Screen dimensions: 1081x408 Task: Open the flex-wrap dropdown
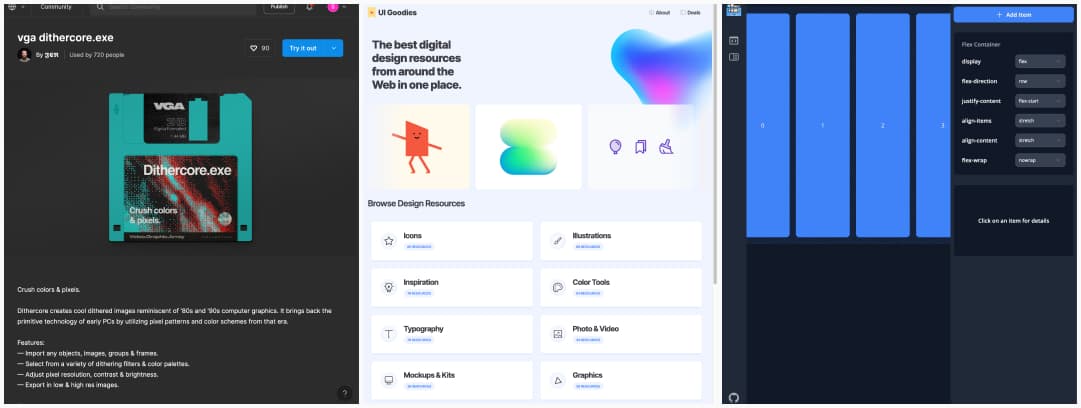coord(1040,160)
